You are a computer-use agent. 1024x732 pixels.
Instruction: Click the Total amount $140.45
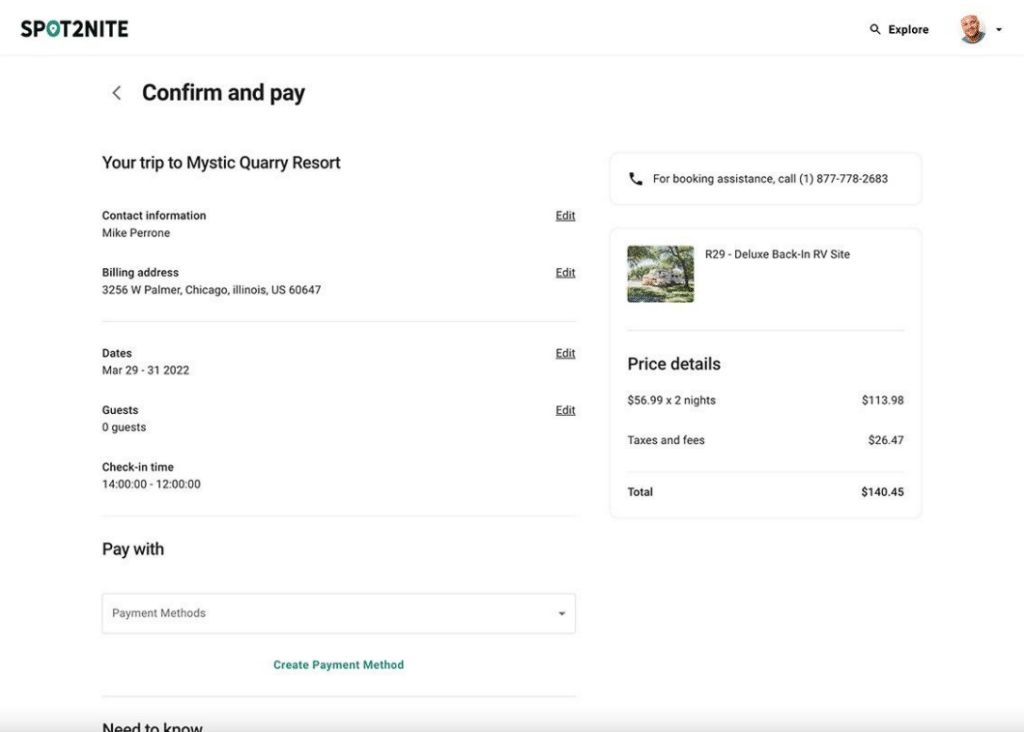882,492
